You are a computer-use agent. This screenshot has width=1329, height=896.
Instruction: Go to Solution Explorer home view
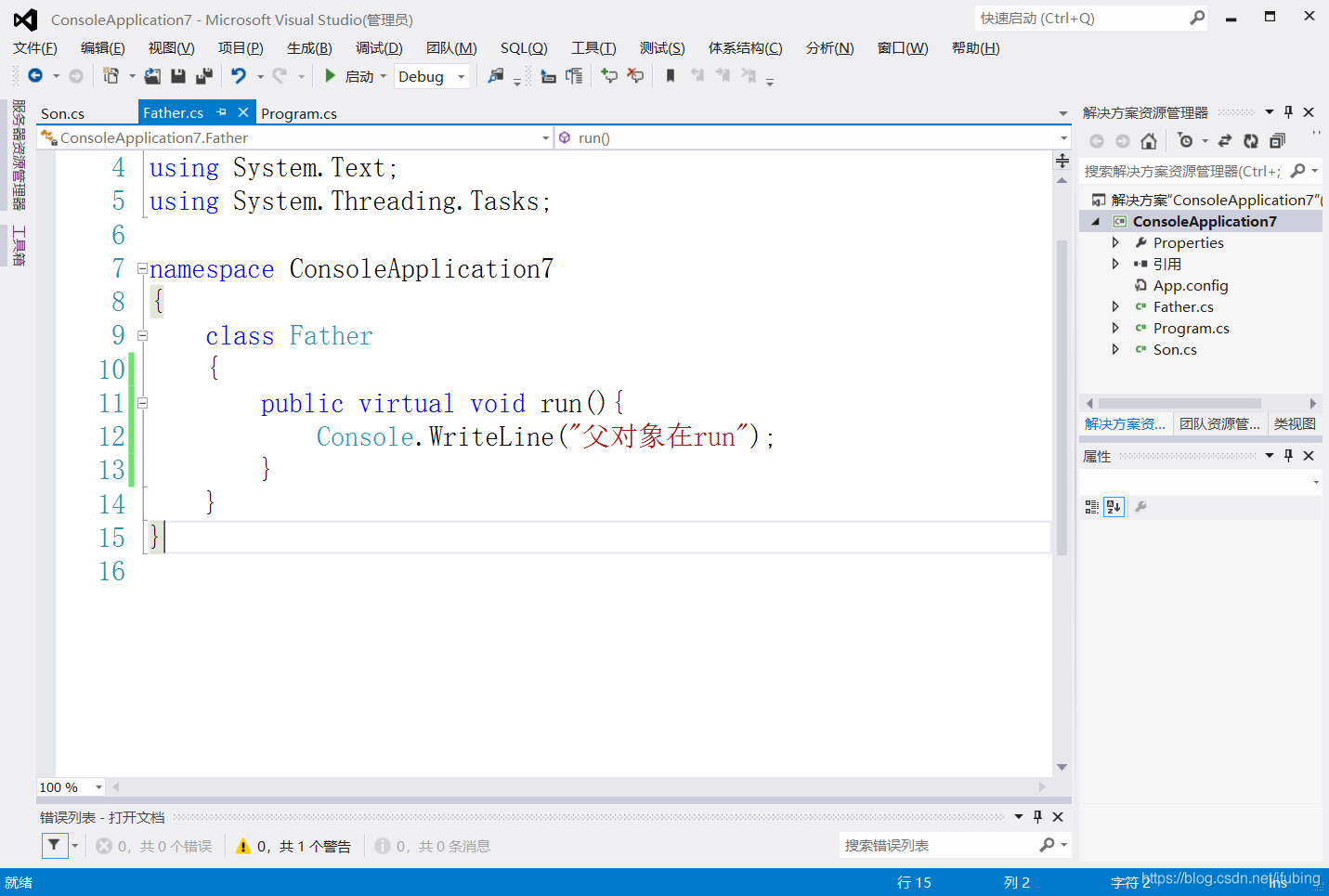(1149, 140)
